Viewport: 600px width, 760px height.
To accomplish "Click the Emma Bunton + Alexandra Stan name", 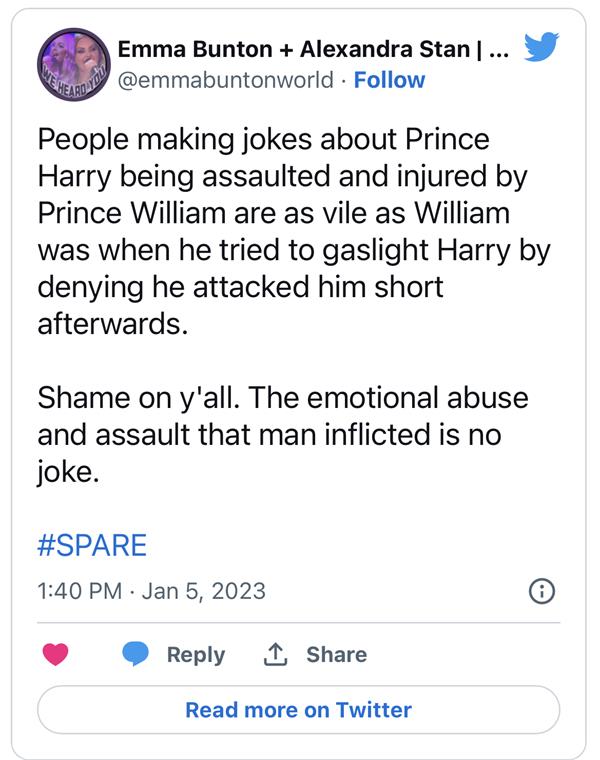I will click(x=302, y=49).
